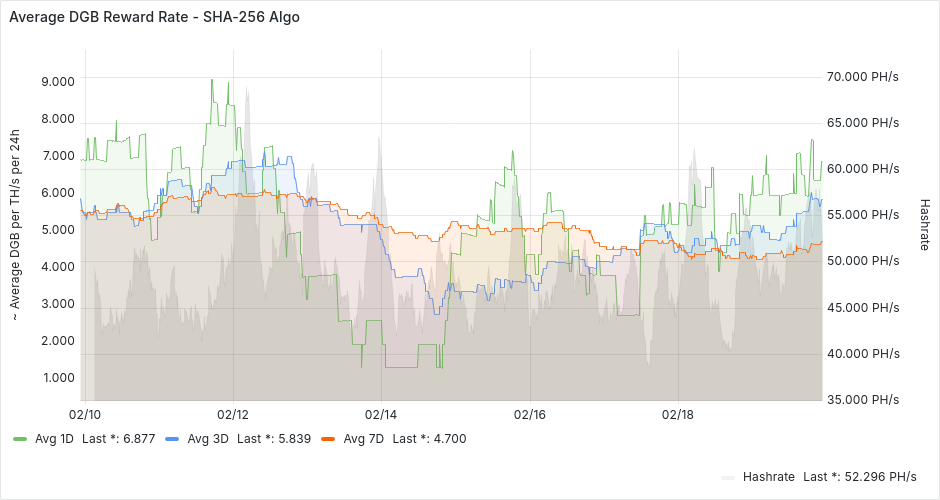
Task: Select the 02/18 x-axis date marker
Action: pyautogui.click(x=678, y=414)
